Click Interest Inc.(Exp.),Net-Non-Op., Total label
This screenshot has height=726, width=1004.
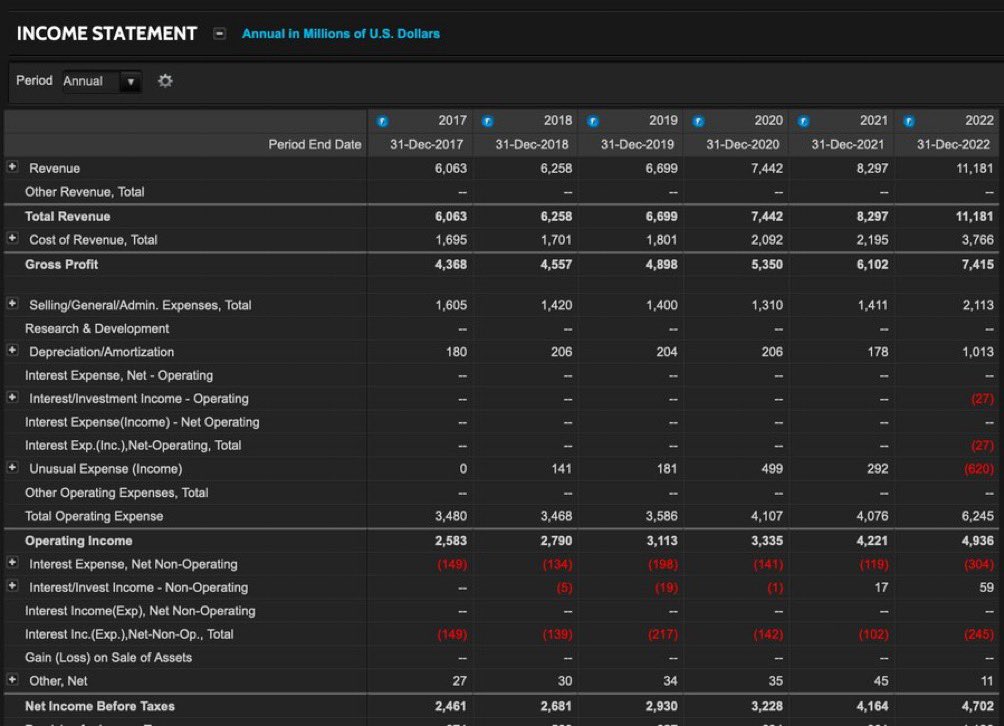click(x=129, y=634)
